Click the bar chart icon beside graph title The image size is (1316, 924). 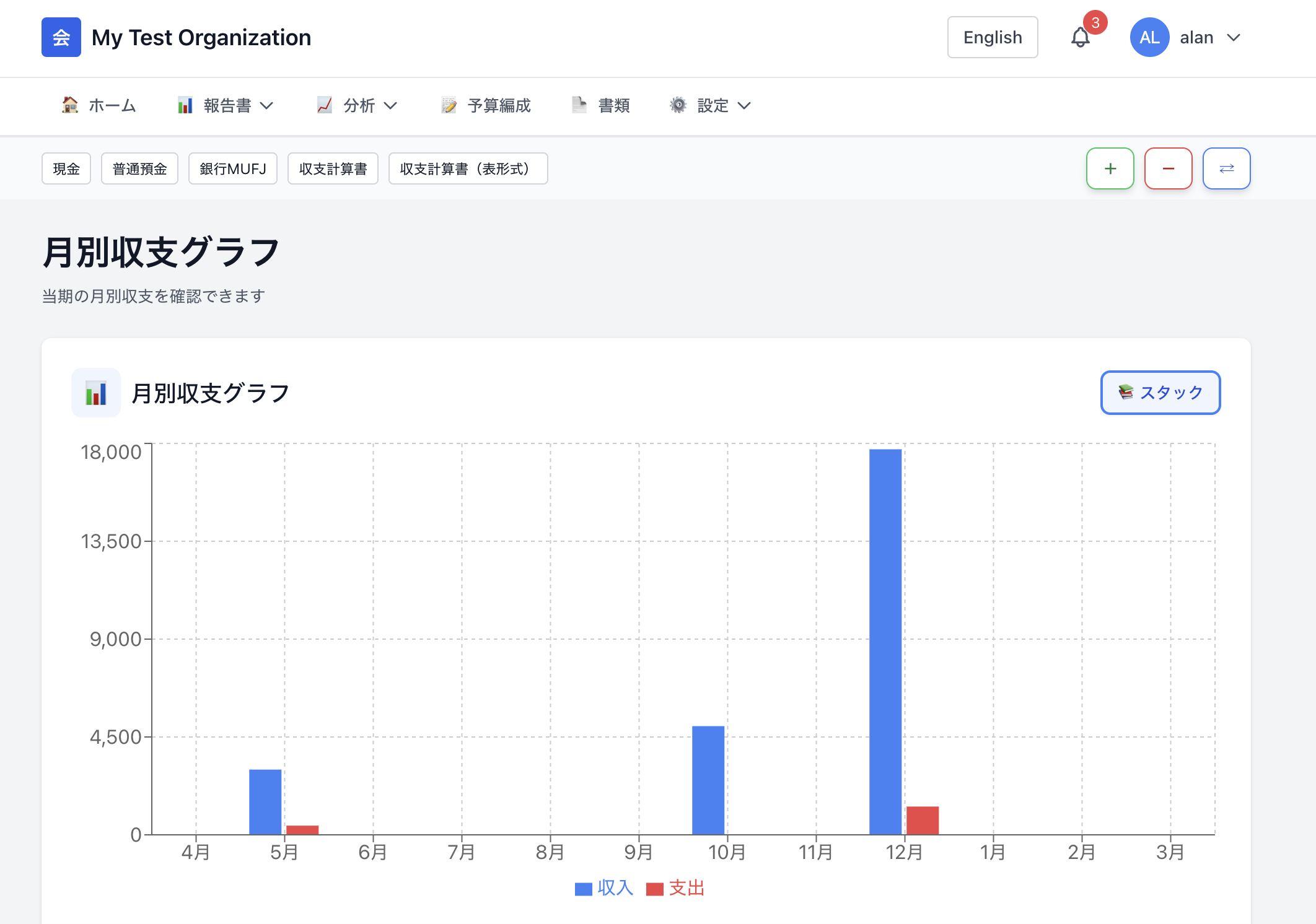tap(96, 393)
